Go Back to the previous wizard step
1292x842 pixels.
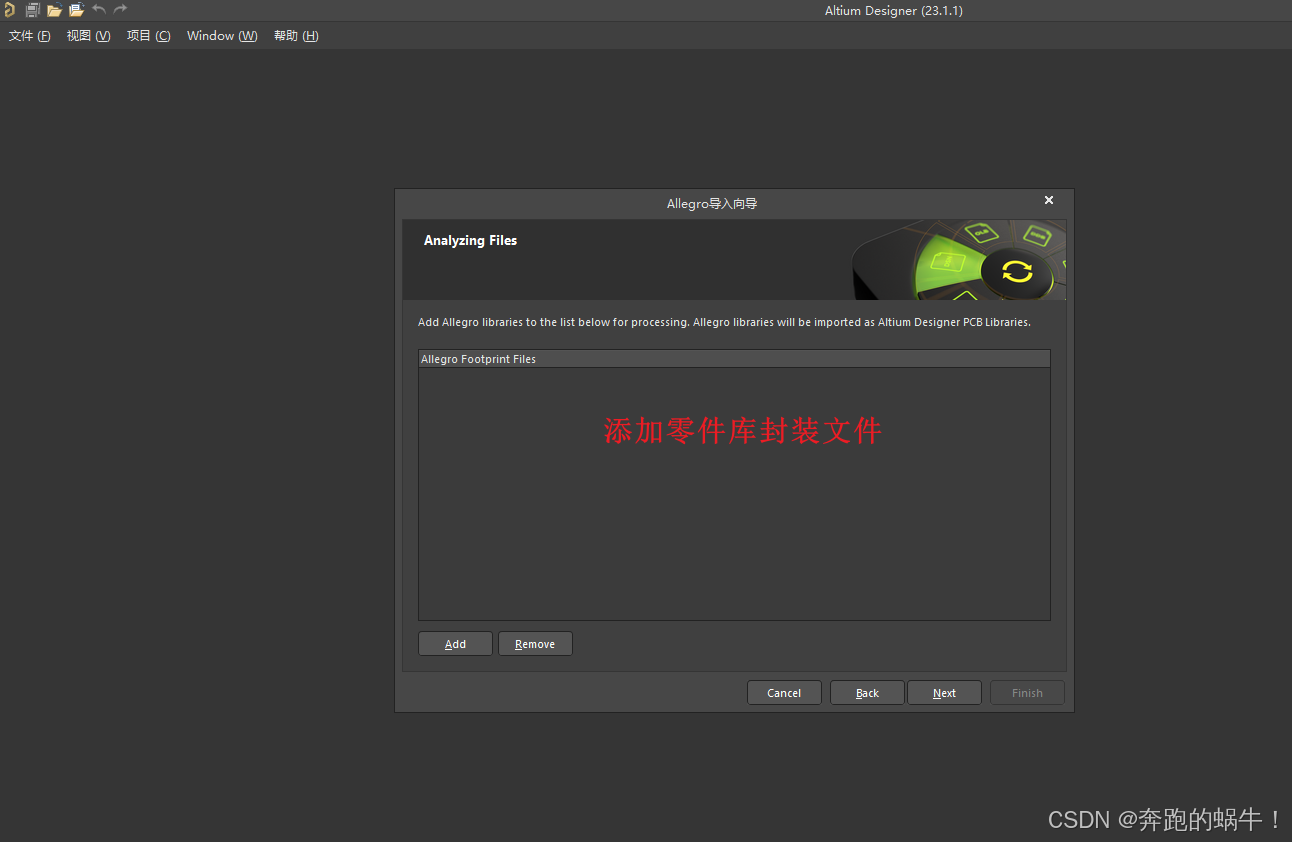click(867, 693)
